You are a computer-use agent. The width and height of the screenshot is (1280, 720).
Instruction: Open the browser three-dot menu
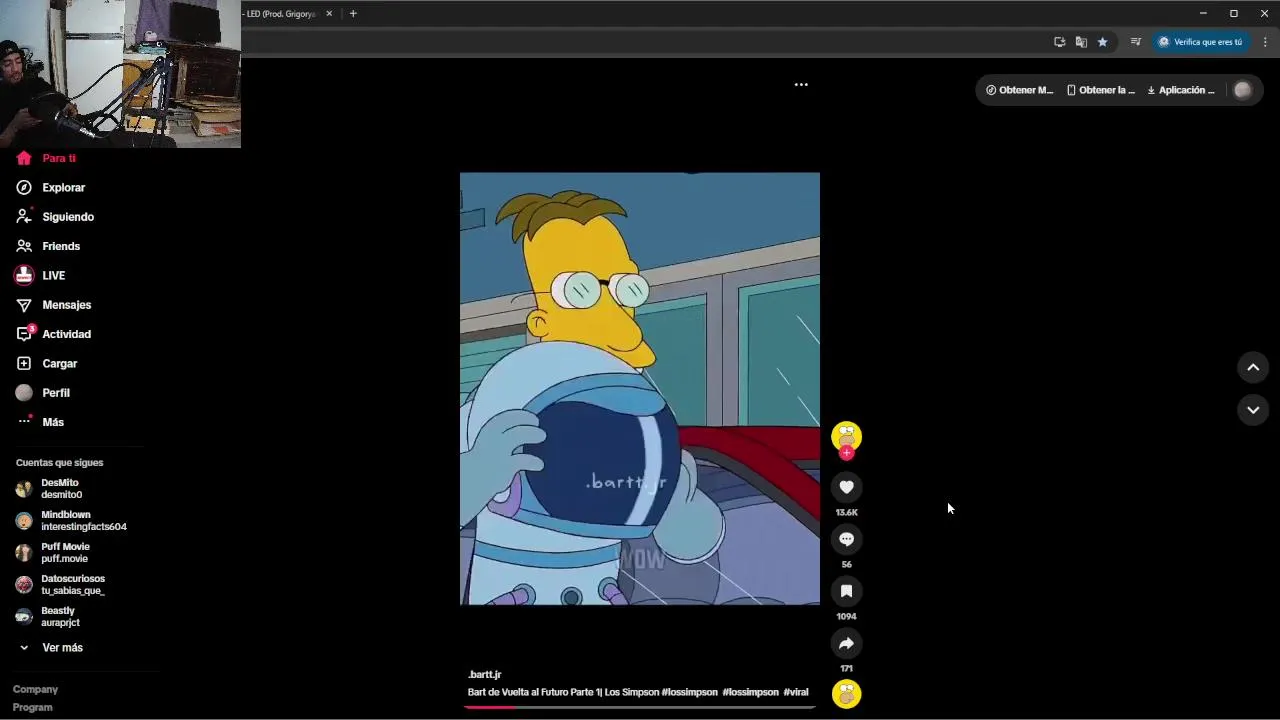[x=1265, y=42]
